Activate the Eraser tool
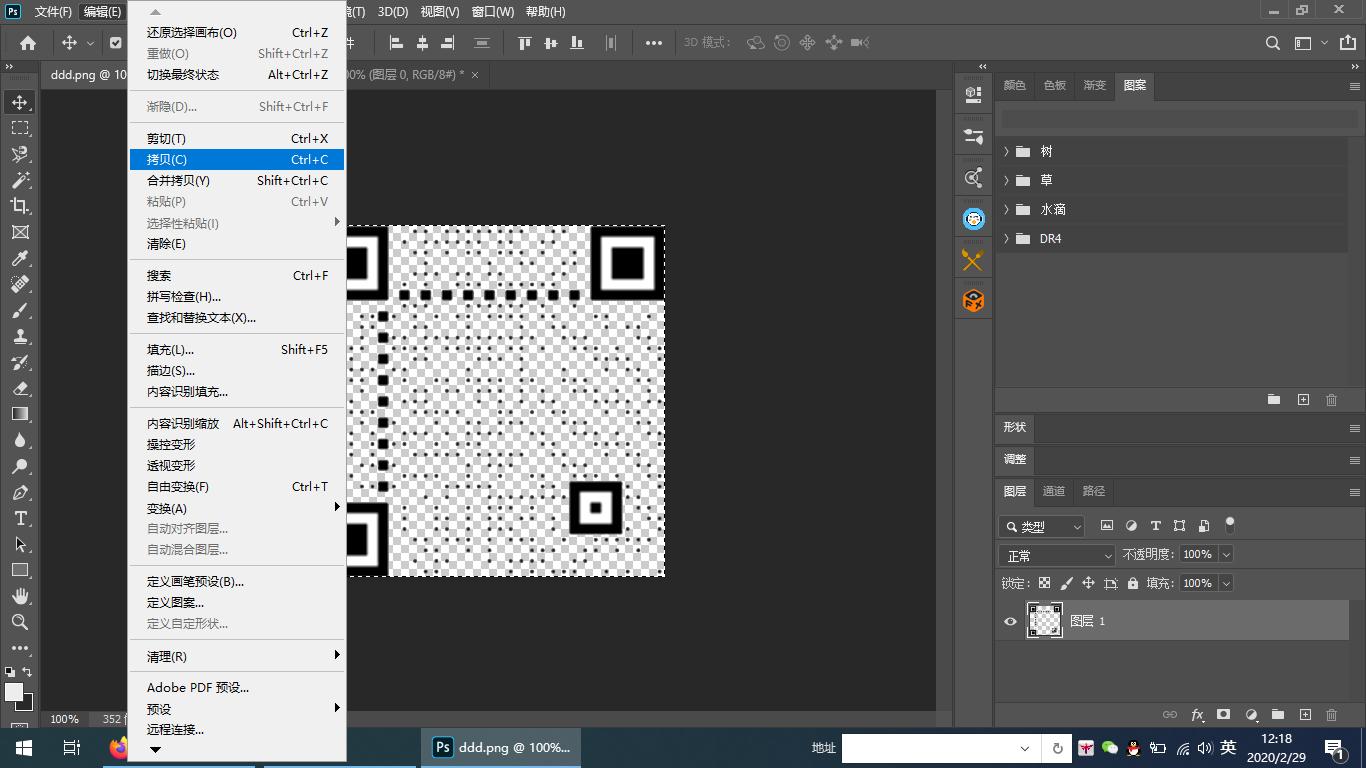The image size is (1366, 768). click(20, 388)
